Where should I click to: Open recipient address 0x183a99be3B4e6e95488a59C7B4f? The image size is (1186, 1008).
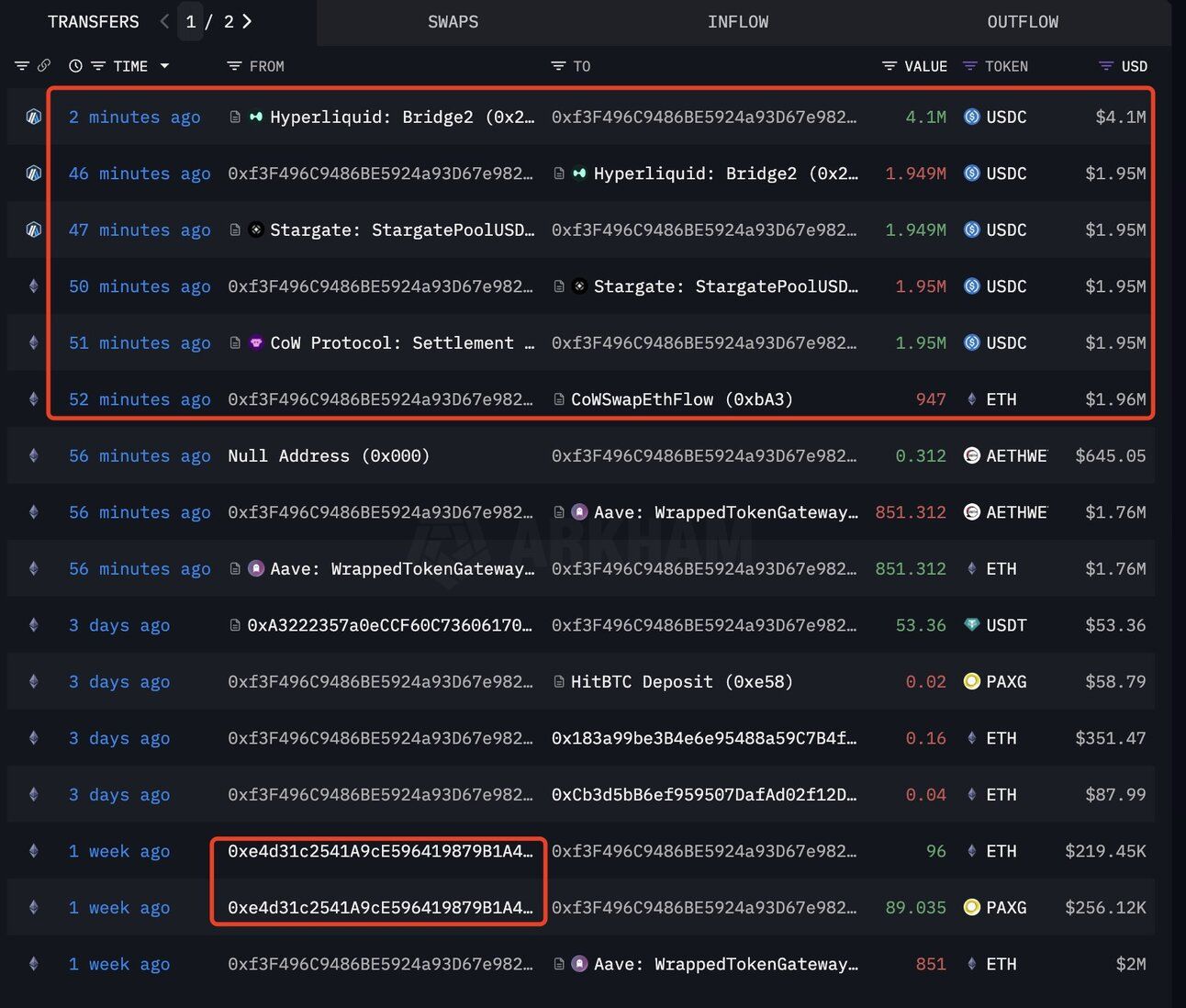pos(704,738)
